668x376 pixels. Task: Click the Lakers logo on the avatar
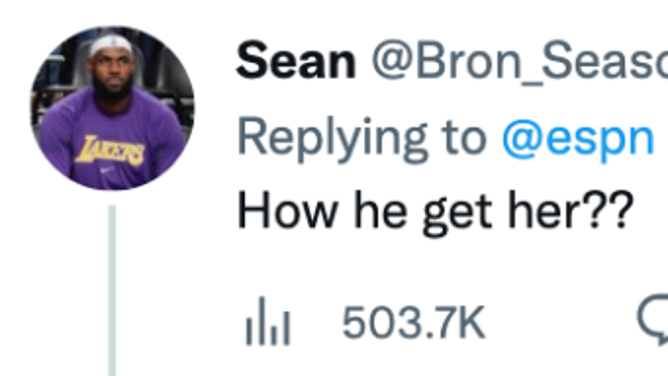(x=111, y=150)
